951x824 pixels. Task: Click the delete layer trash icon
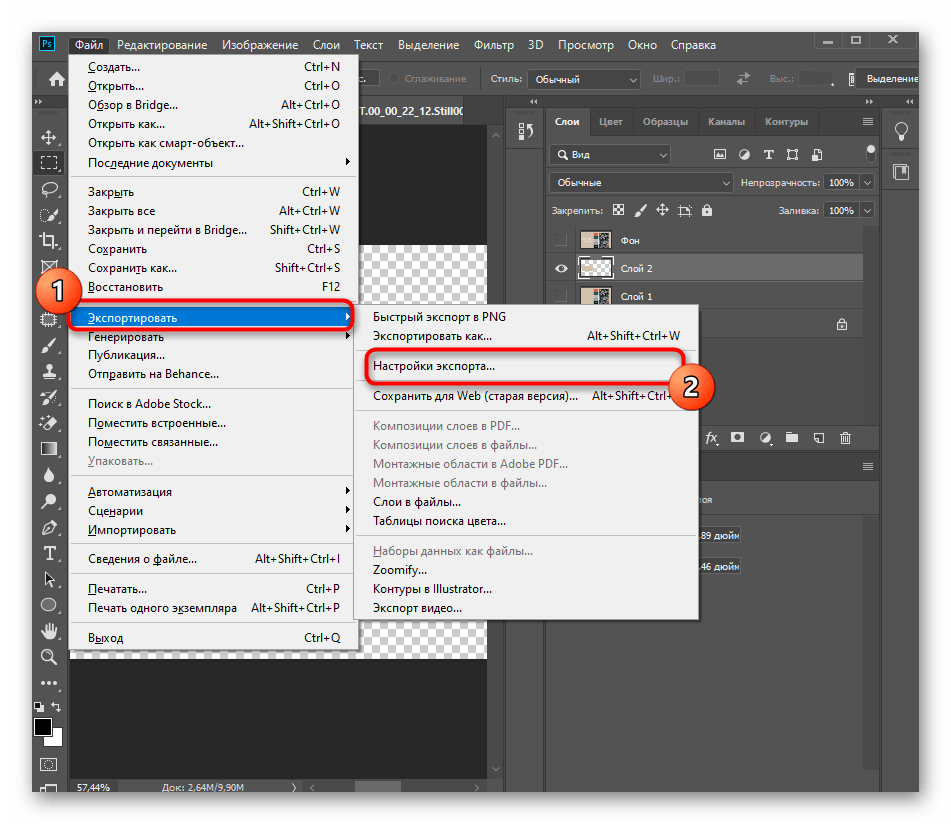(845, 438)
